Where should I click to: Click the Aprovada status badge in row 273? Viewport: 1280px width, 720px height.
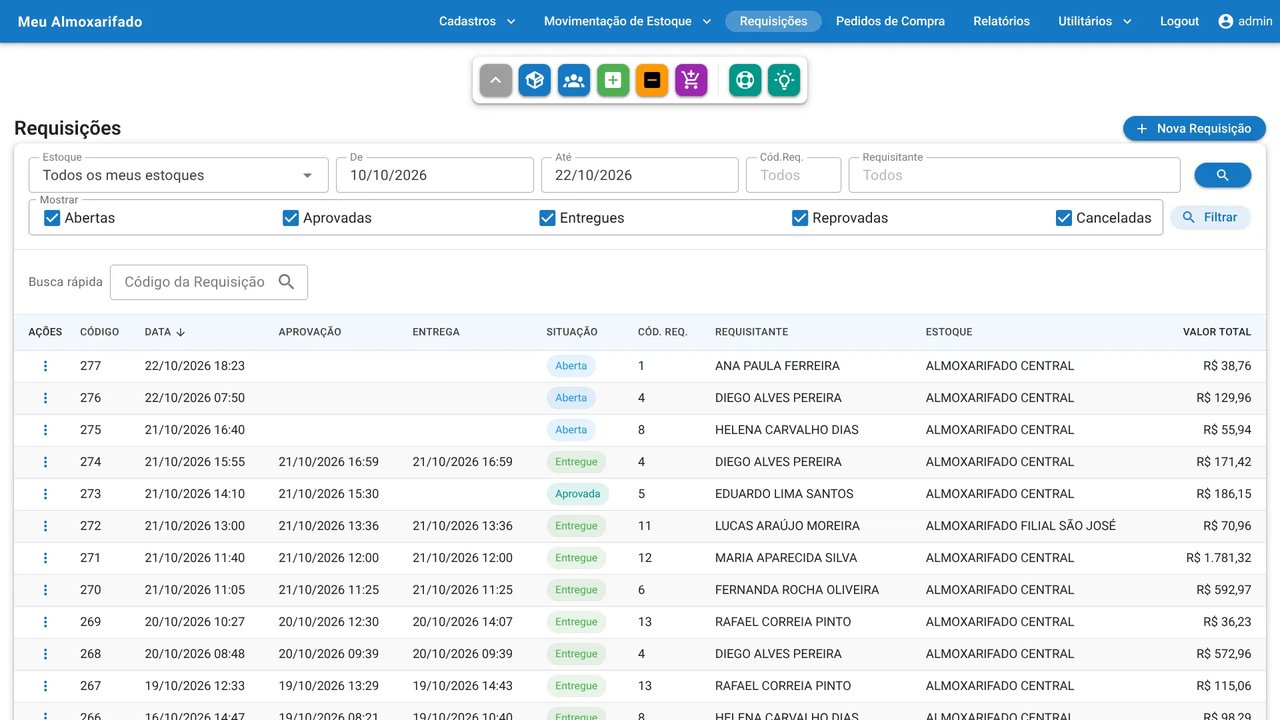pyautogui.click(x=577, y=494)
